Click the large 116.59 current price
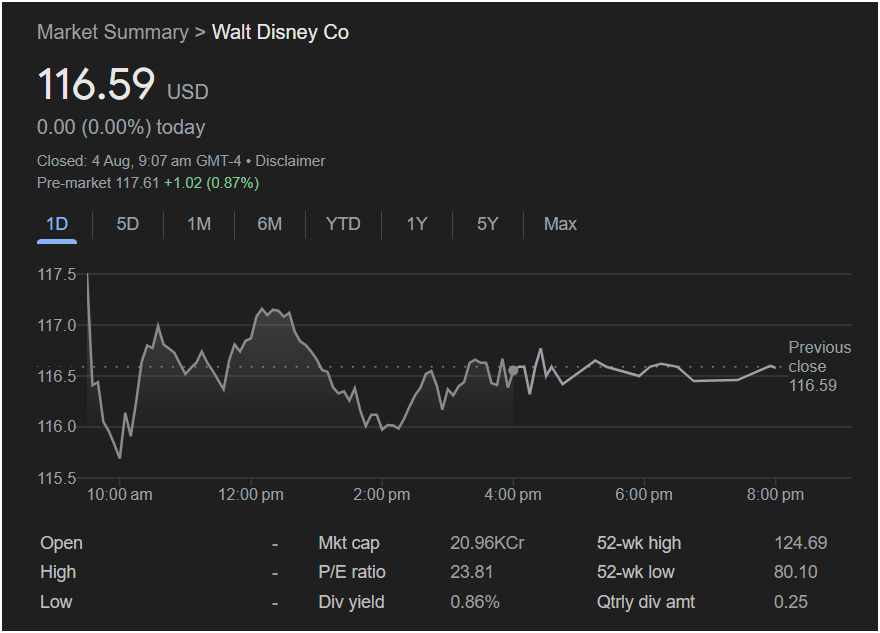 (x=96, y=84)
